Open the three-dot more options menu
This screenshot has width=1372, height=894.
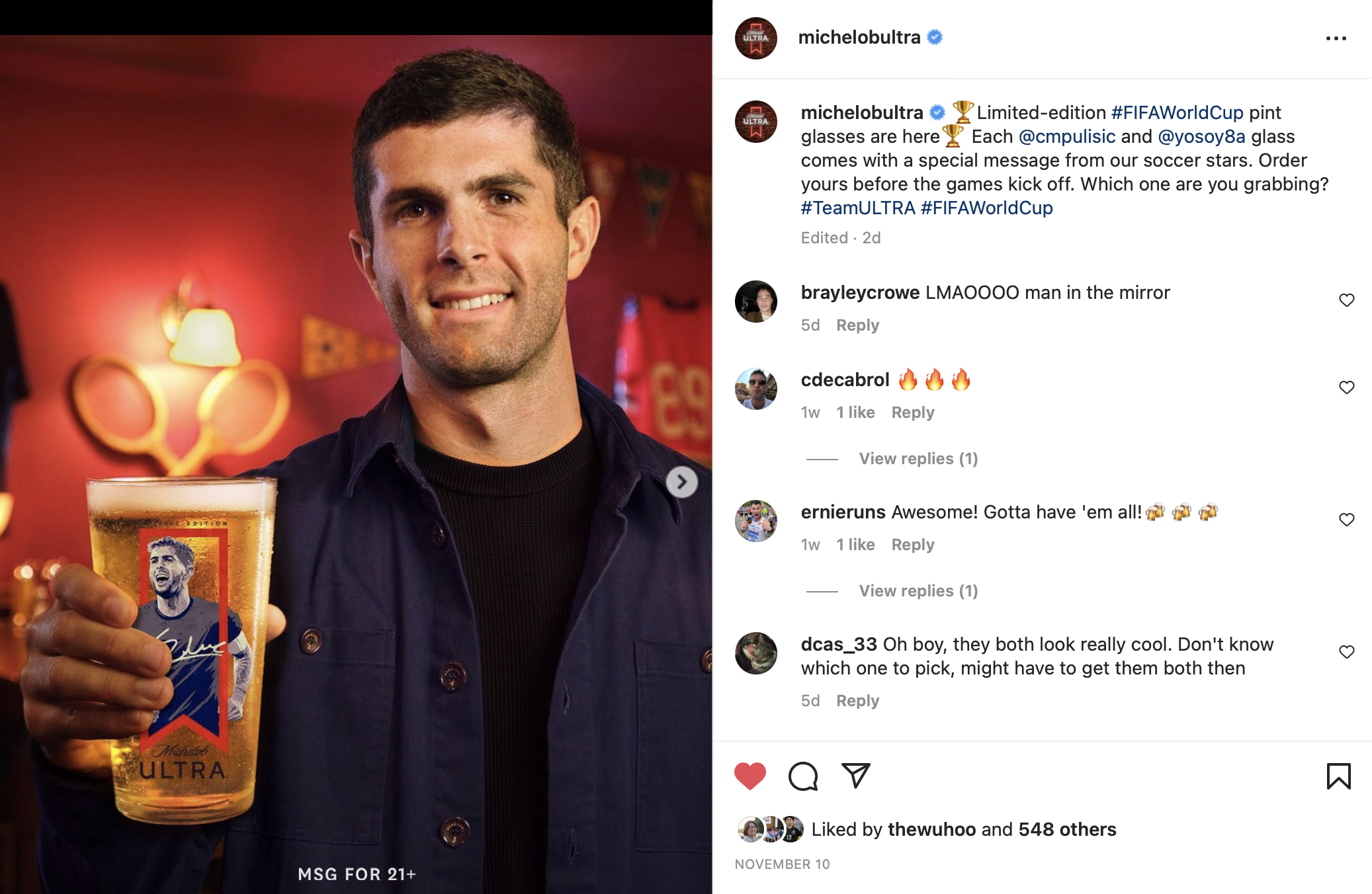click(x=1336, y=38)
